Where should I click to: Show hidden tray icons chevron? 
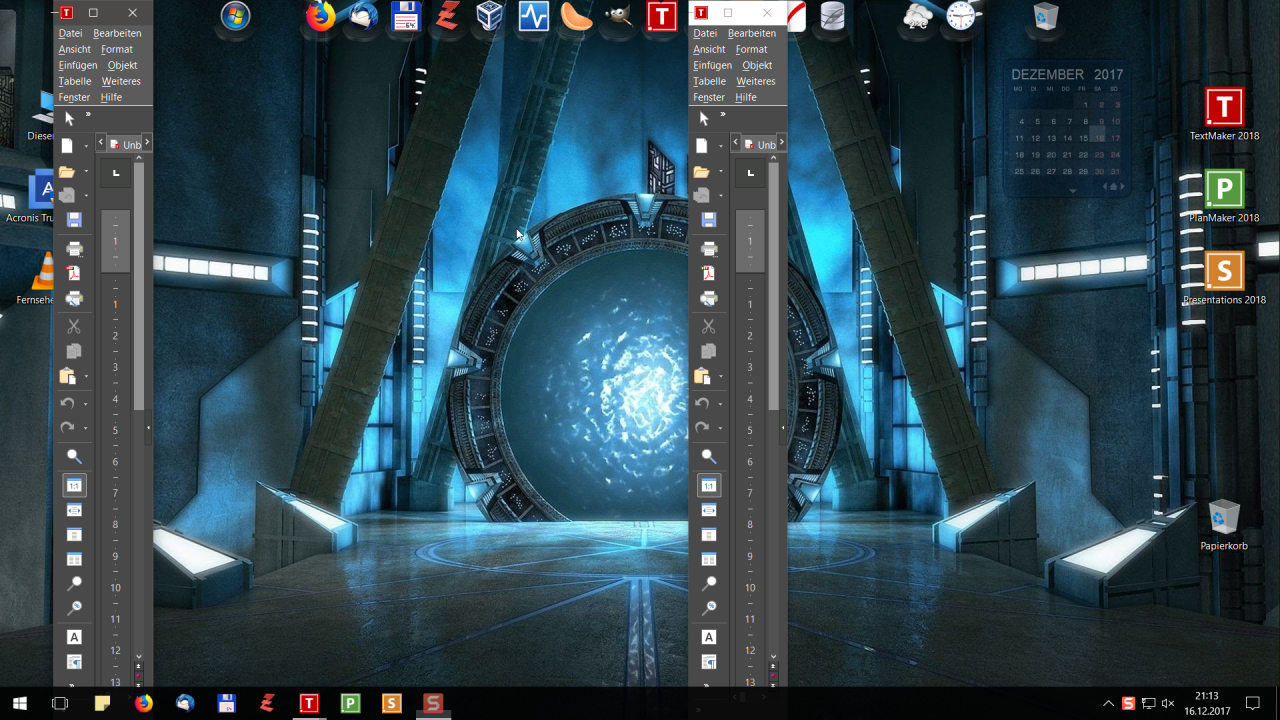(1108, 703)
